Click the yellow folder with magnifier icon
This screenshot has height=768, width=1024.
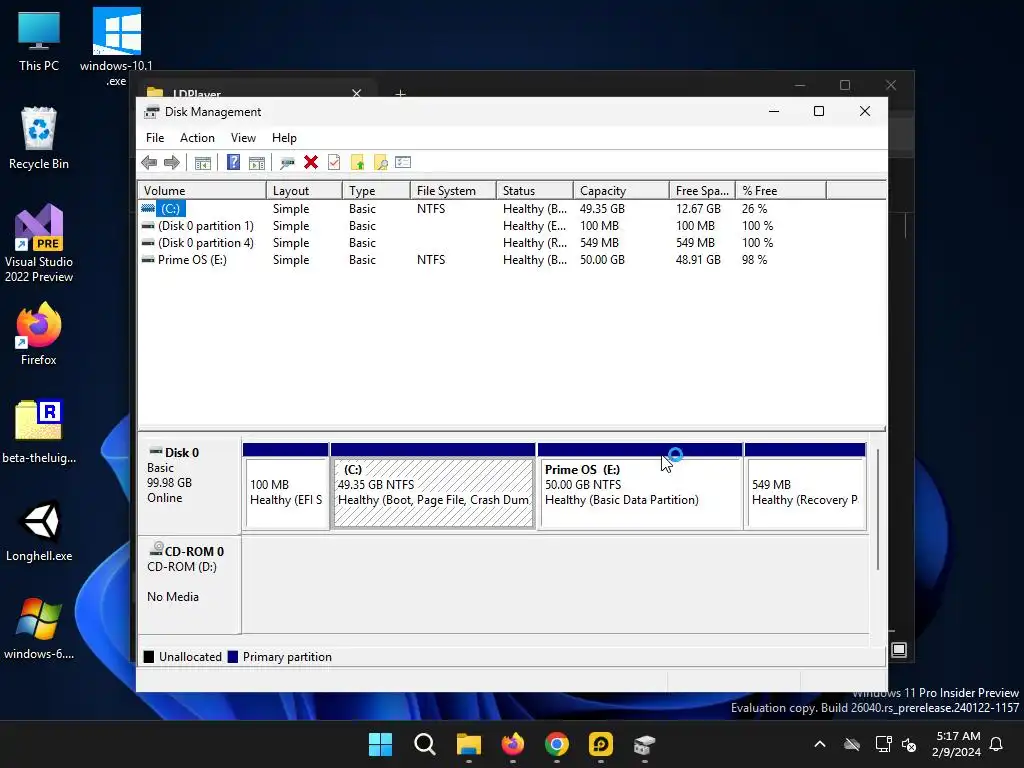tap(381, 163)
